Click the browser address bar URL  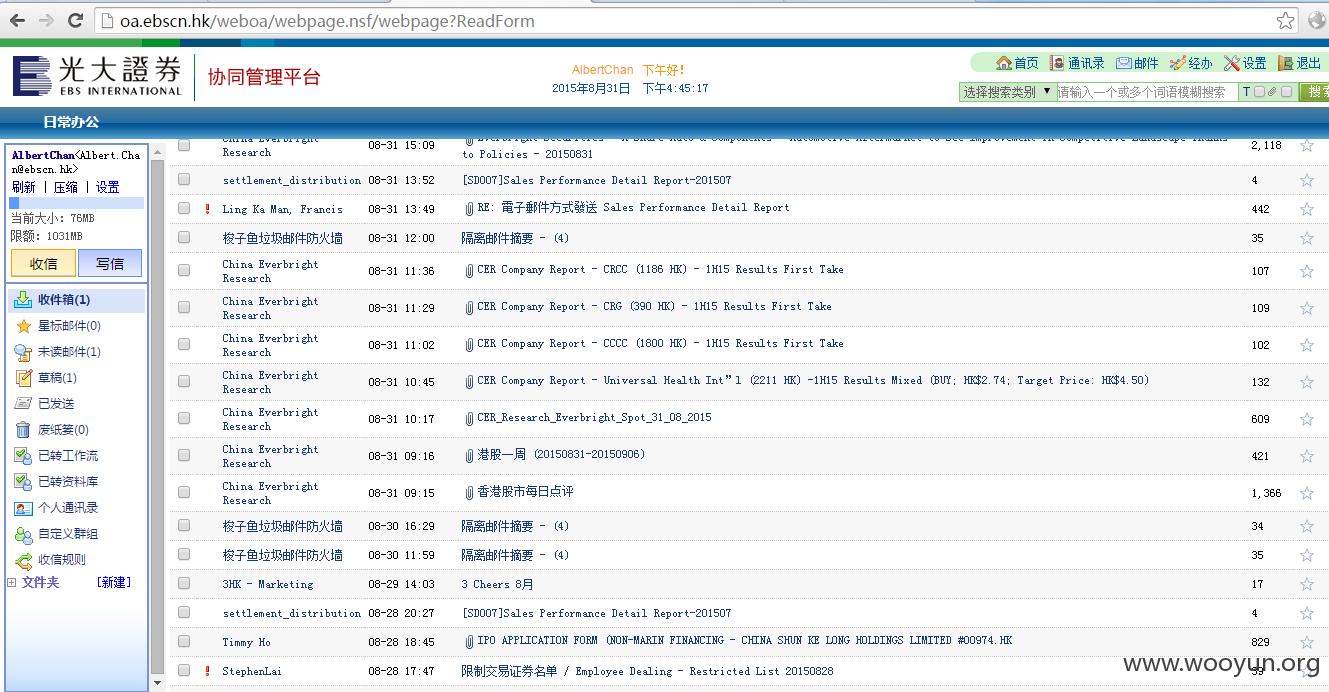pos(328,21)
